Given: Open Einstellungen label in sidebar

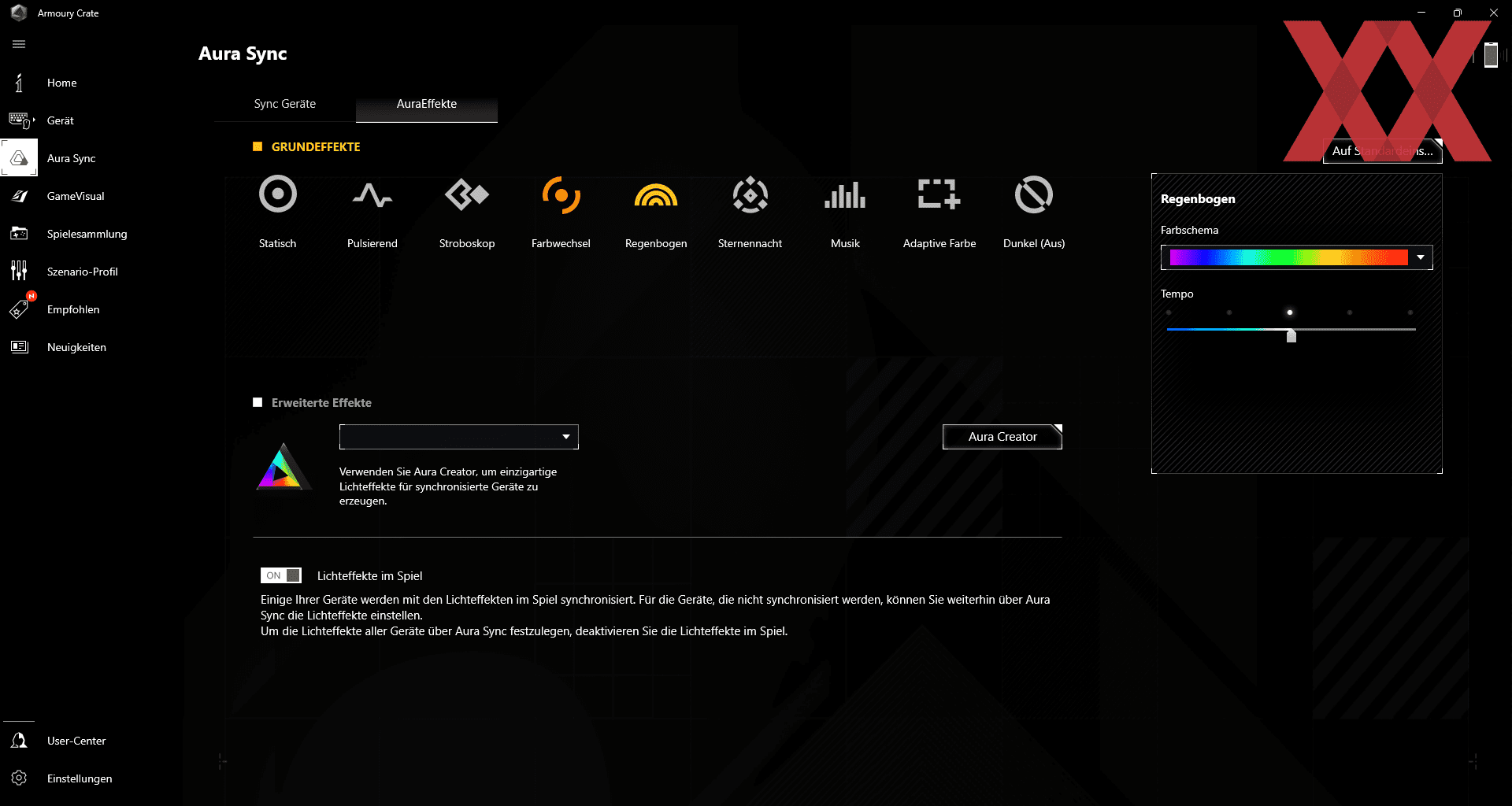Looking at the screenshot, I should click(80, 778).
